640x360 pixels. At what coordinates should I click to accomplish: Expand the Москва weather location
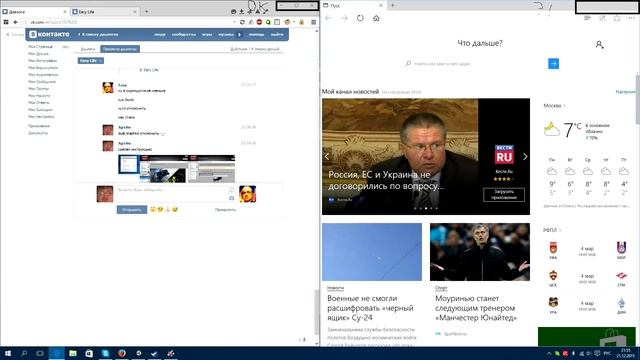point(554,106)
